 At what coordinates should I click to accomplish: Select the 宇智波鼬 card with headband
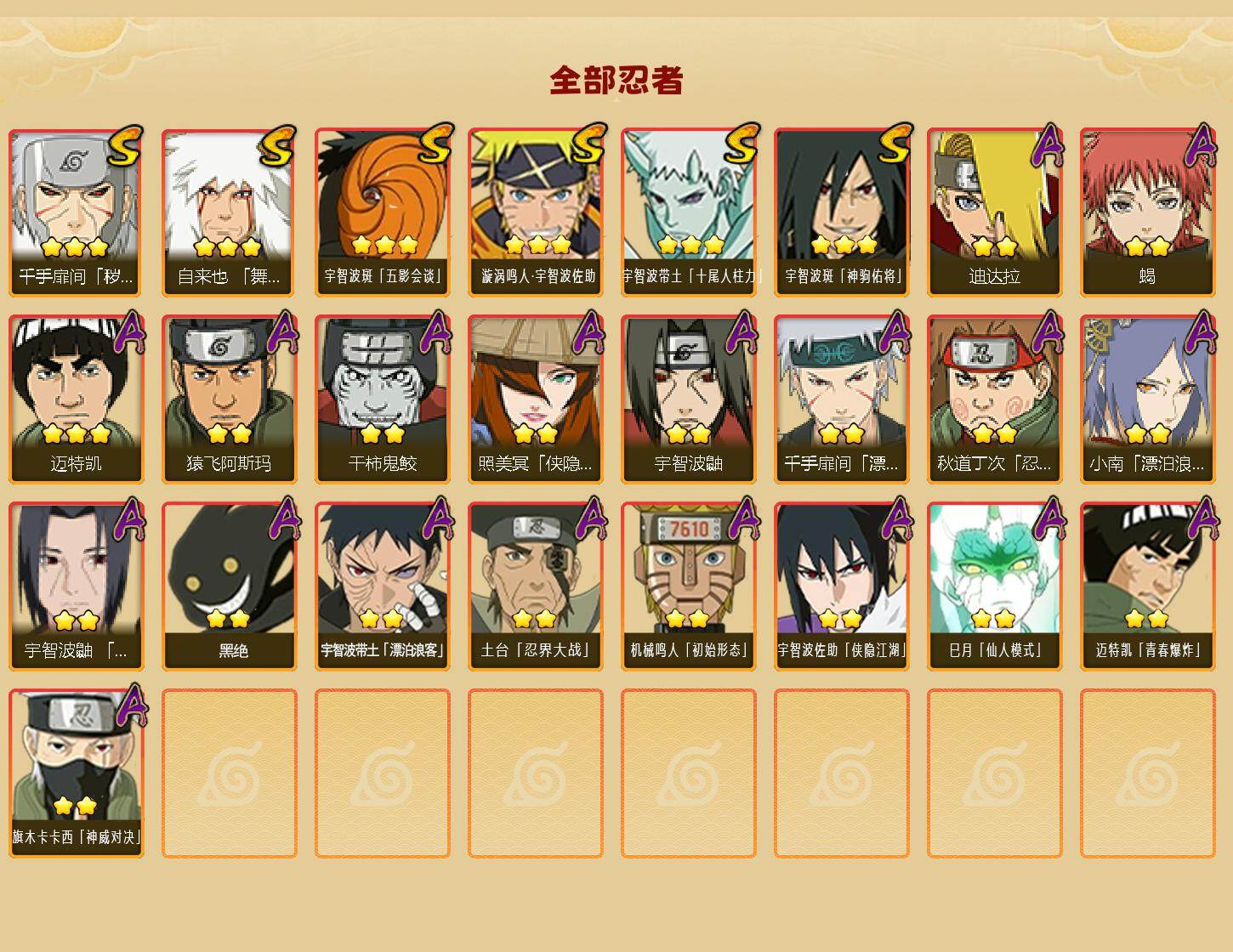(689, 399)
